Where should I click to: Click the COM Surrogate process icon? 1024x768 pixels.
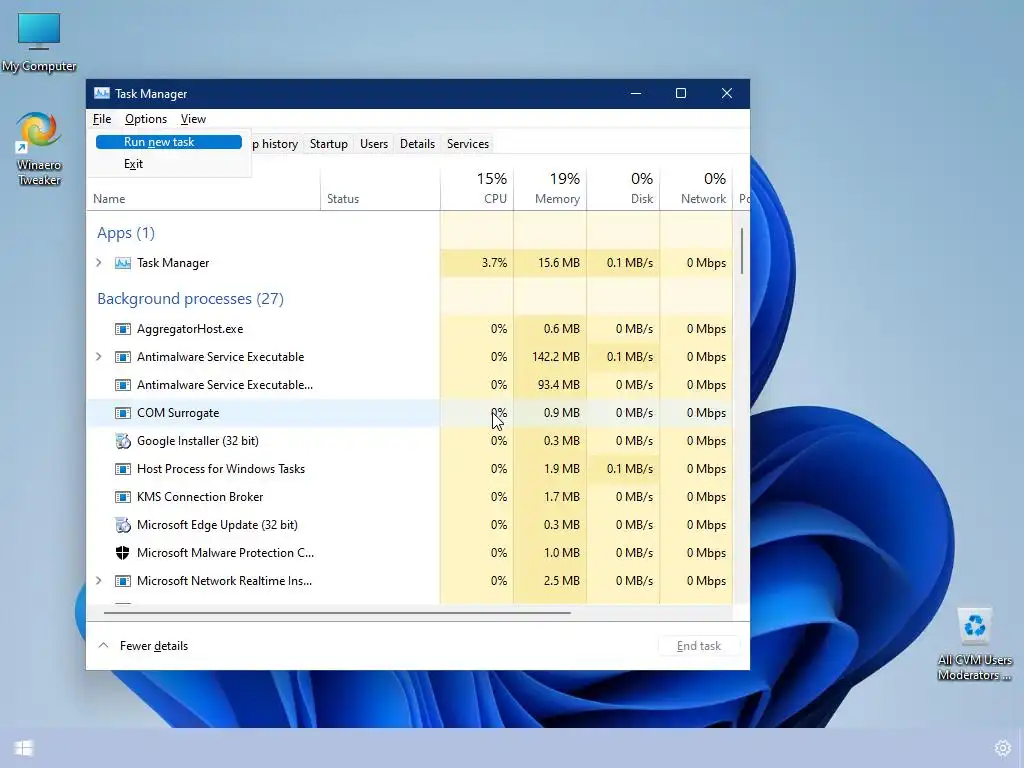click(122, 413)
